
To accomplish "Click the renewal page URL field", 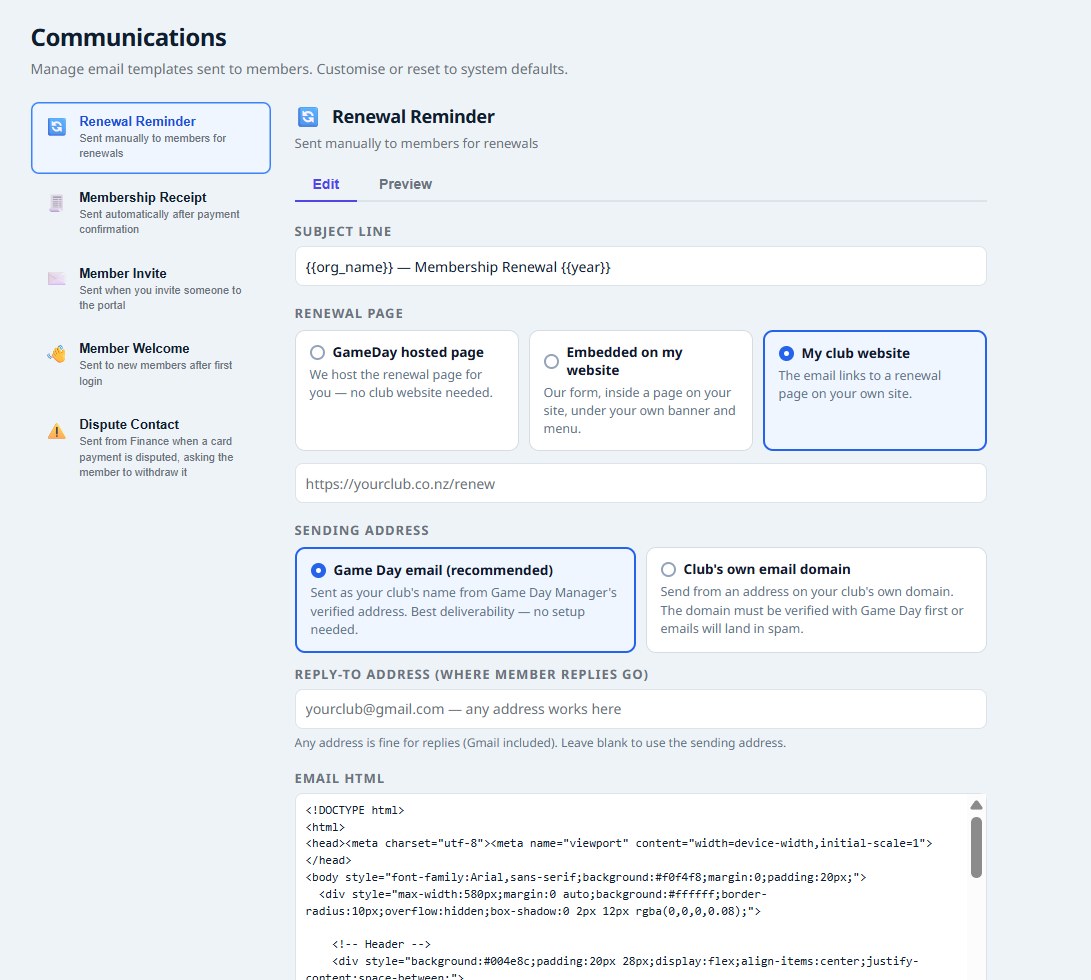I will [640, 484].
